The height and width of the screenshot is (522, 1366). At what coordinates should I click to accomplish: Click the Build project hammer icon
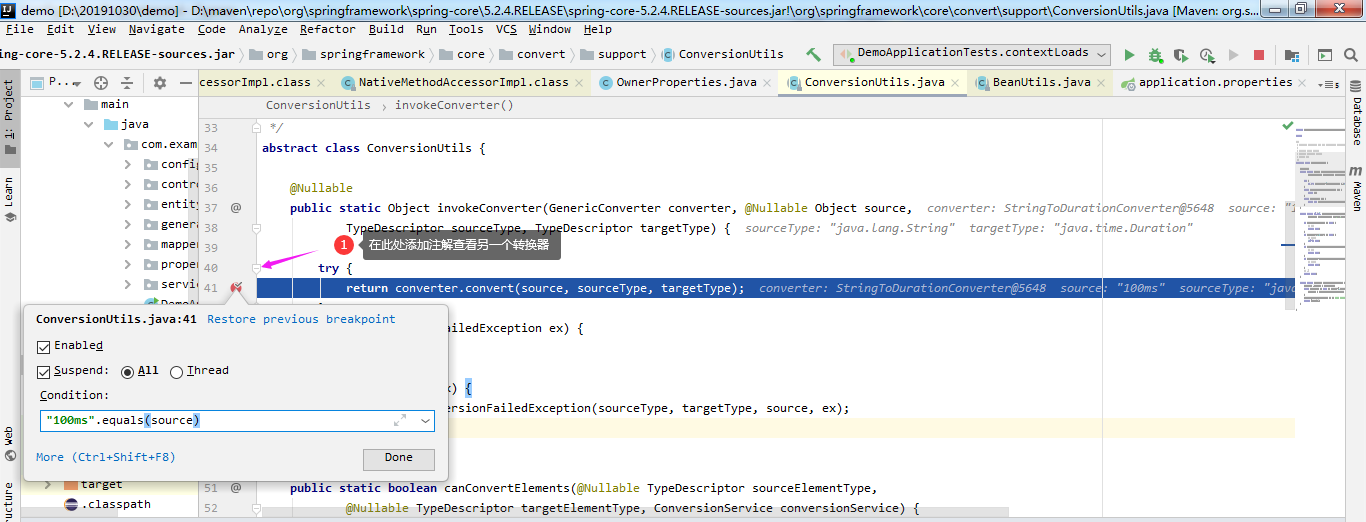click(814, 54)
